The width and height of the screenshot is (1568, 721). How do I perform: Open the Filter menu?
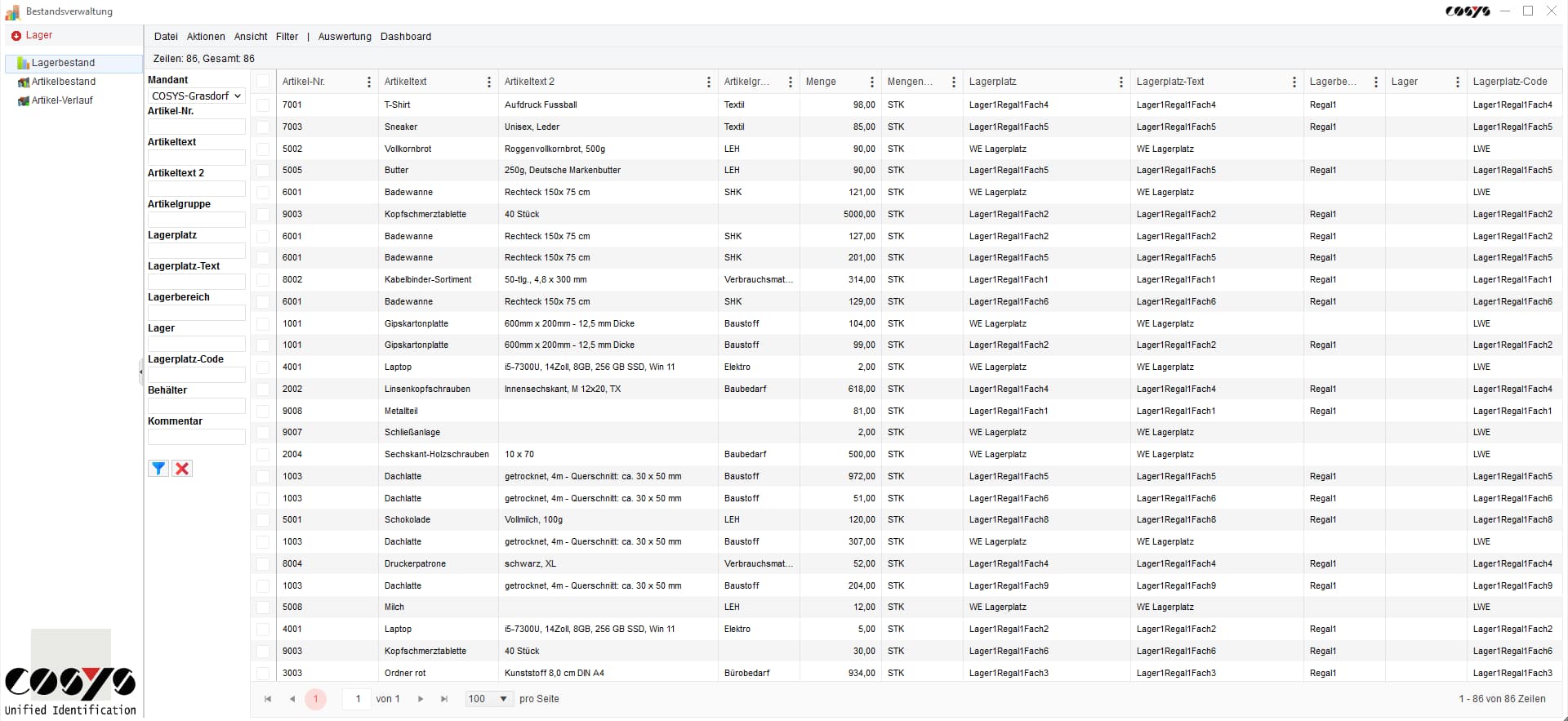pyautogui.click(x=287, y=37)
